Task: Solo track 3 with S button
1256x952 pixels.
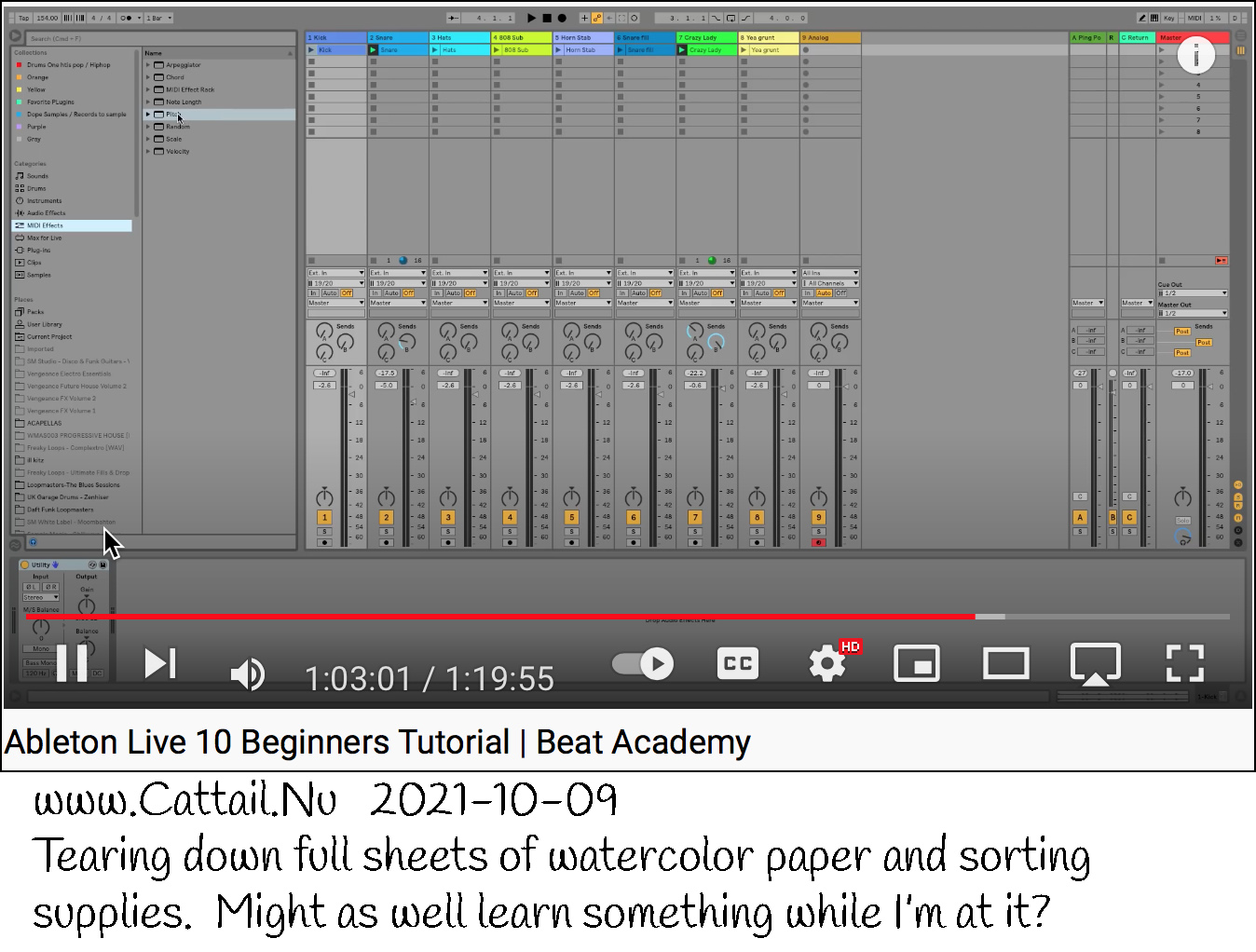Action: [x=448, y=532]
